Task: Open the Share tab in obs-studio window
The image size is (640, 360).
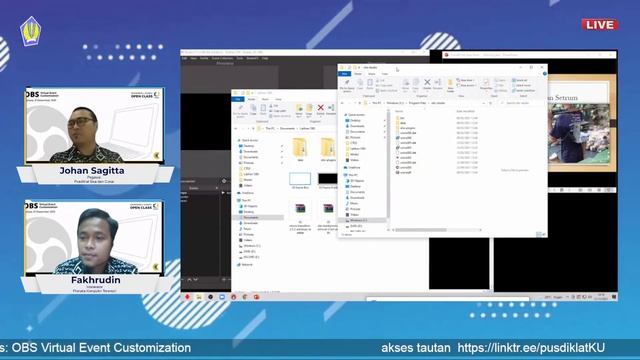Action: (371, 74)
